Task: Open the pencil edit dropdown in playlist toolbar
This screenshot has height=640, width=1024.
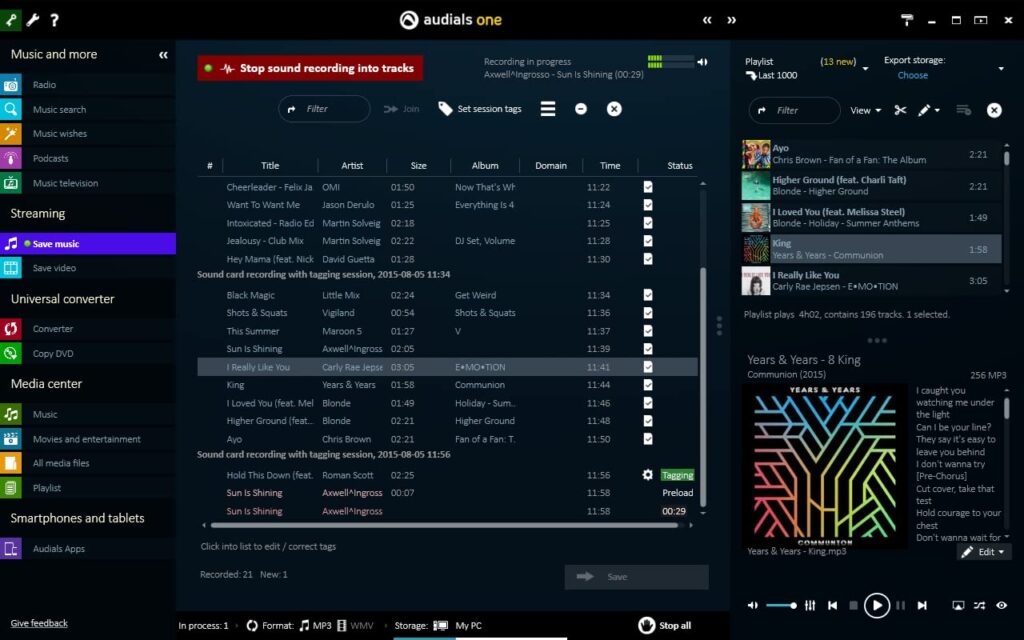Action: [x=929, y=110]
